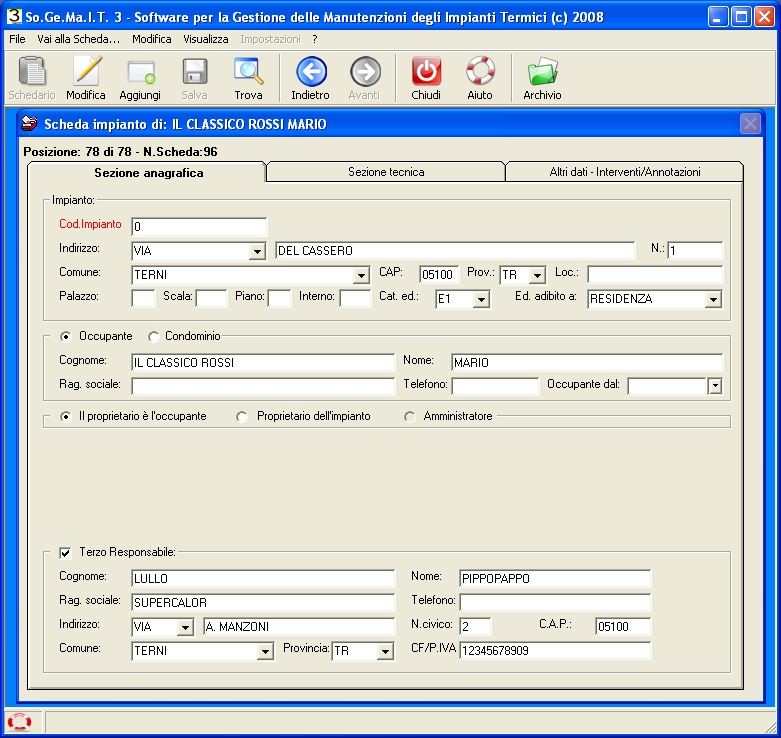Viewport: 781px width, 738px height.
Task: Click the Cod.Impianto input field
Action: click(x=199, y=227)
